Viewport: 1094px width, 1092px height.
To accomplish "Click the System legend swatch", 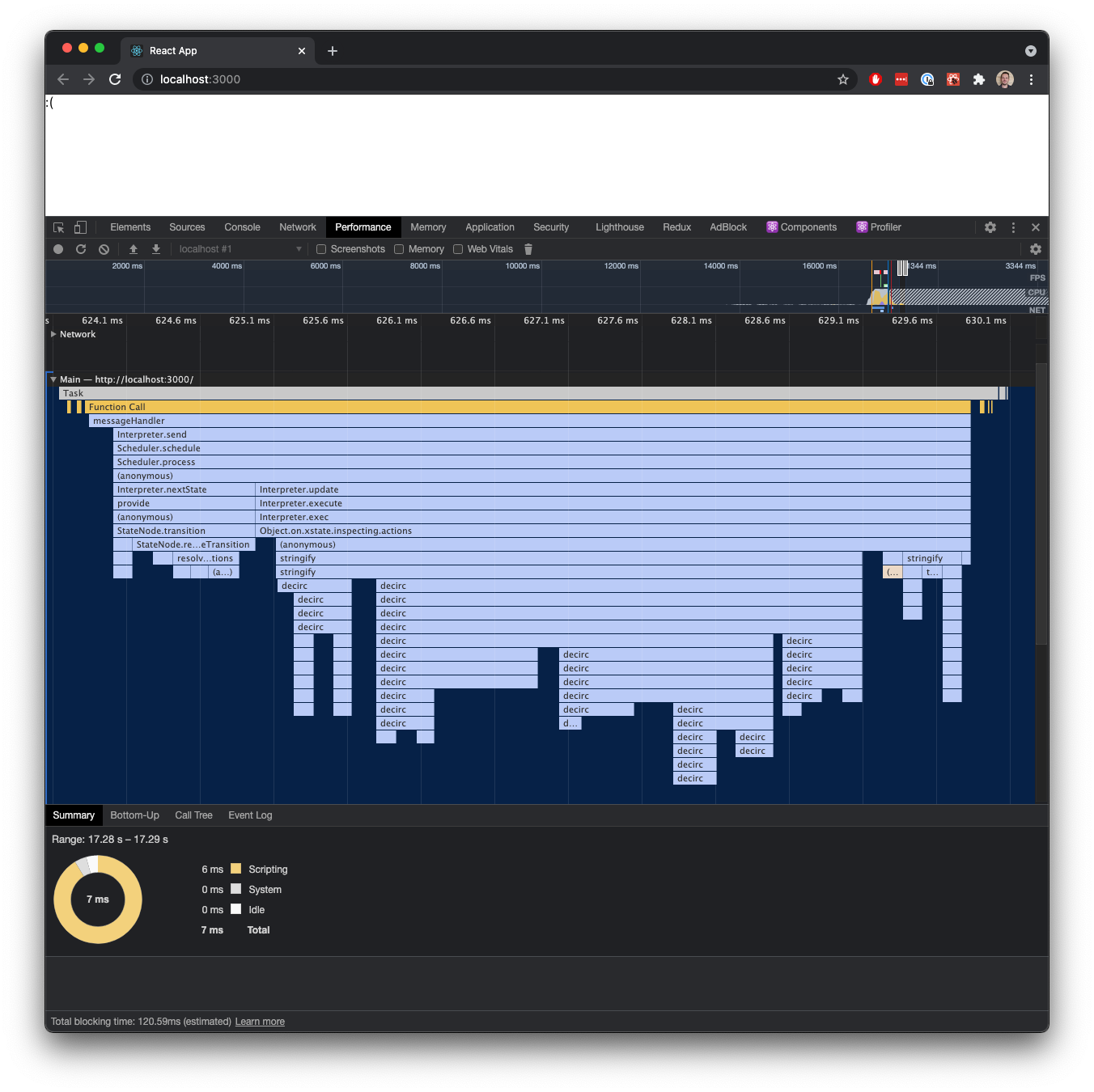I will pos(236,889).
